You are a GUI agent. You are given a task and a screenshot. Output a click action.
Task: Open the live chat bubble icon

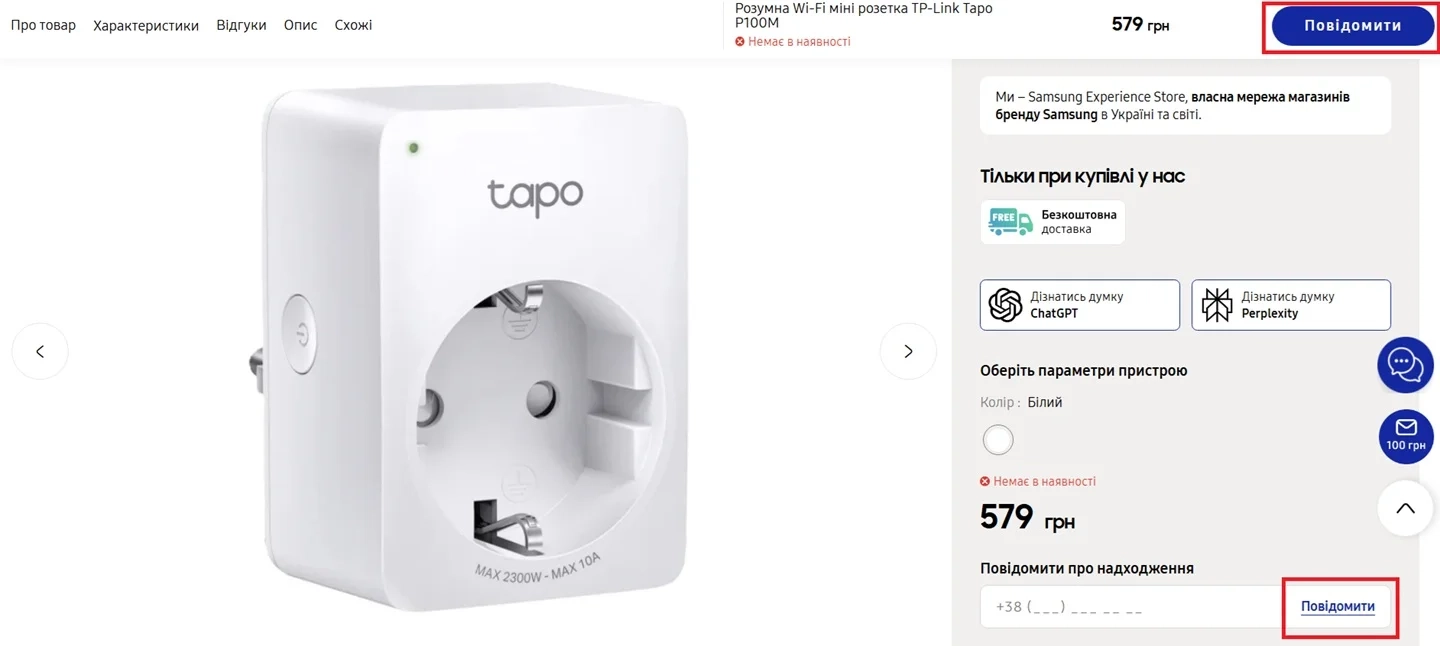(1406, 364)
